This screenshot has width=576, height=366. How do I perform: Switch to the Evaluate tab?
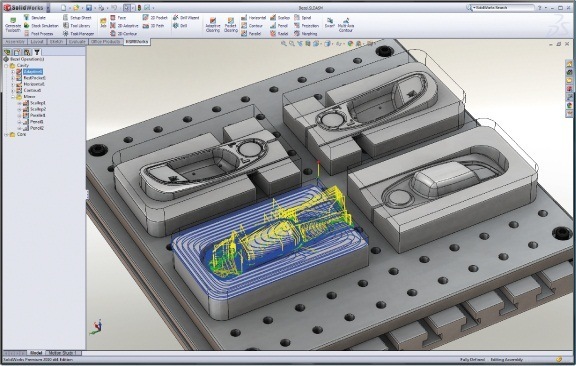coord(77,42)
